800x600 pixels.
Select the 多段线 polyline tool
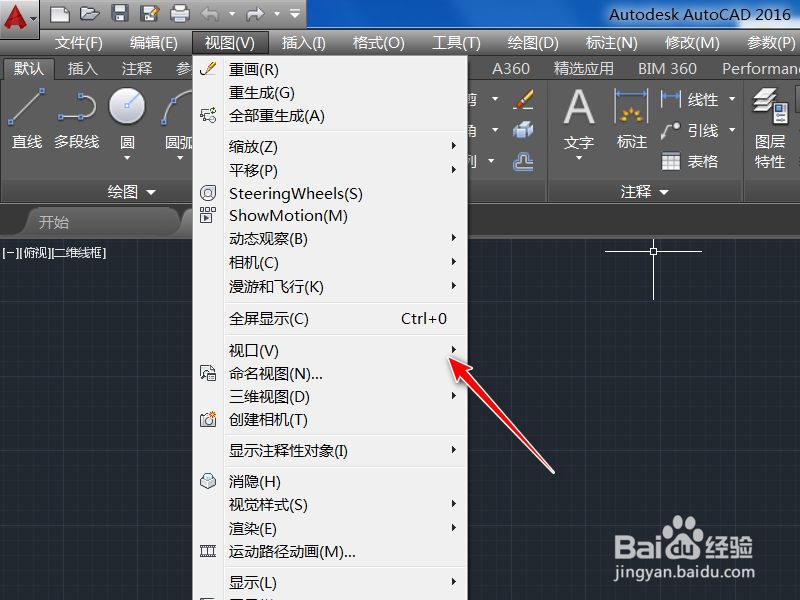click(x=77, y=119)
